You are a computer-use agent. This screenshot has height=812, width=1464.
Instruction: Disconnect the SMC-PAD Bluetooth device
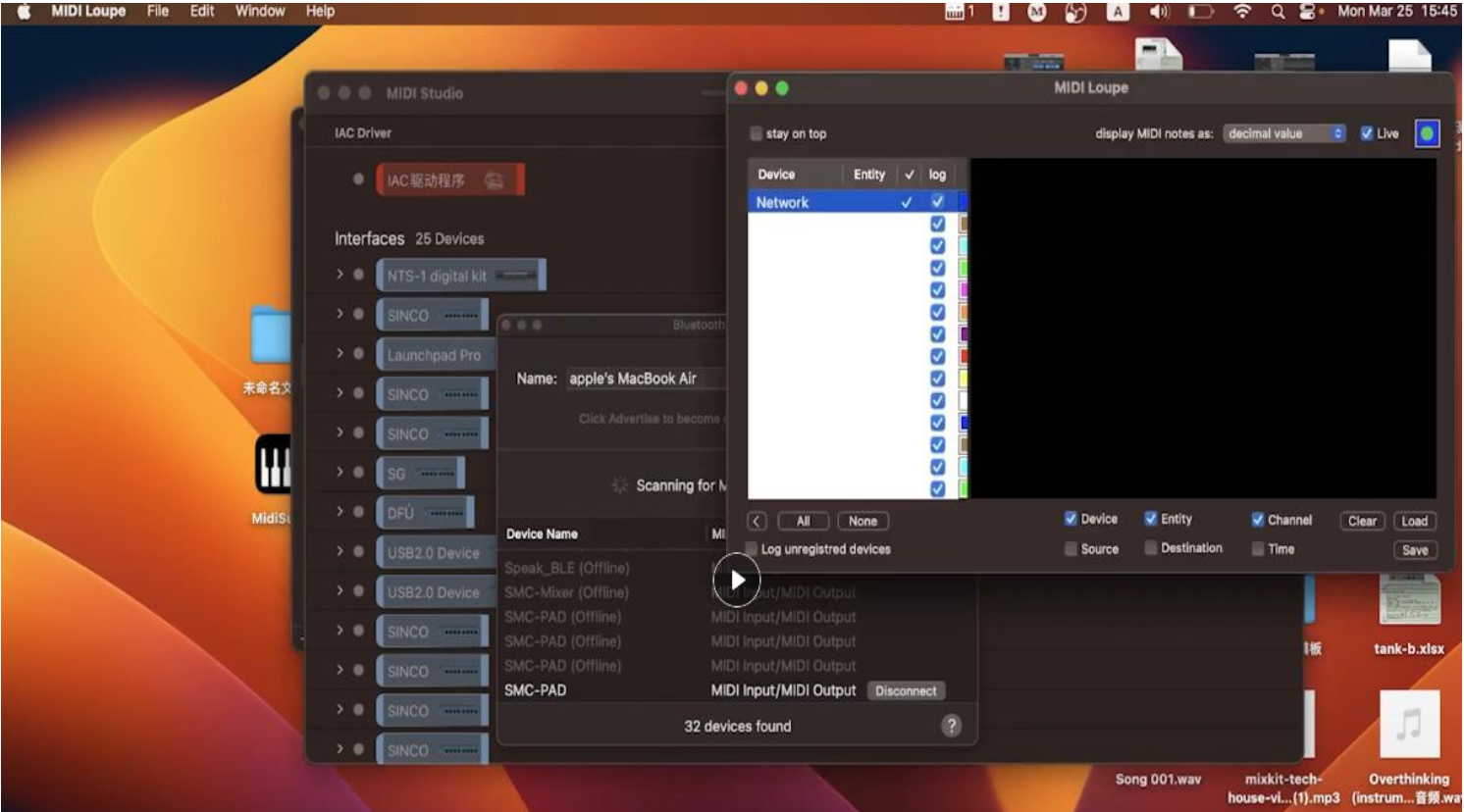[x=906, y=691]
